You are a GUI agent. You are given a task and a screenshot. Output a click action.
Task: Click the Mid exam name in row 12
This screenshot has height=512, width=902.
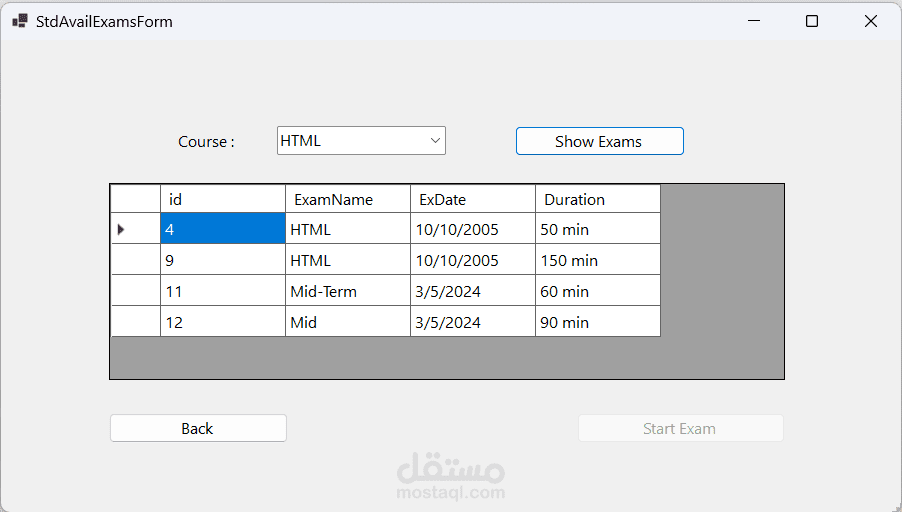[x=348, y=322]
